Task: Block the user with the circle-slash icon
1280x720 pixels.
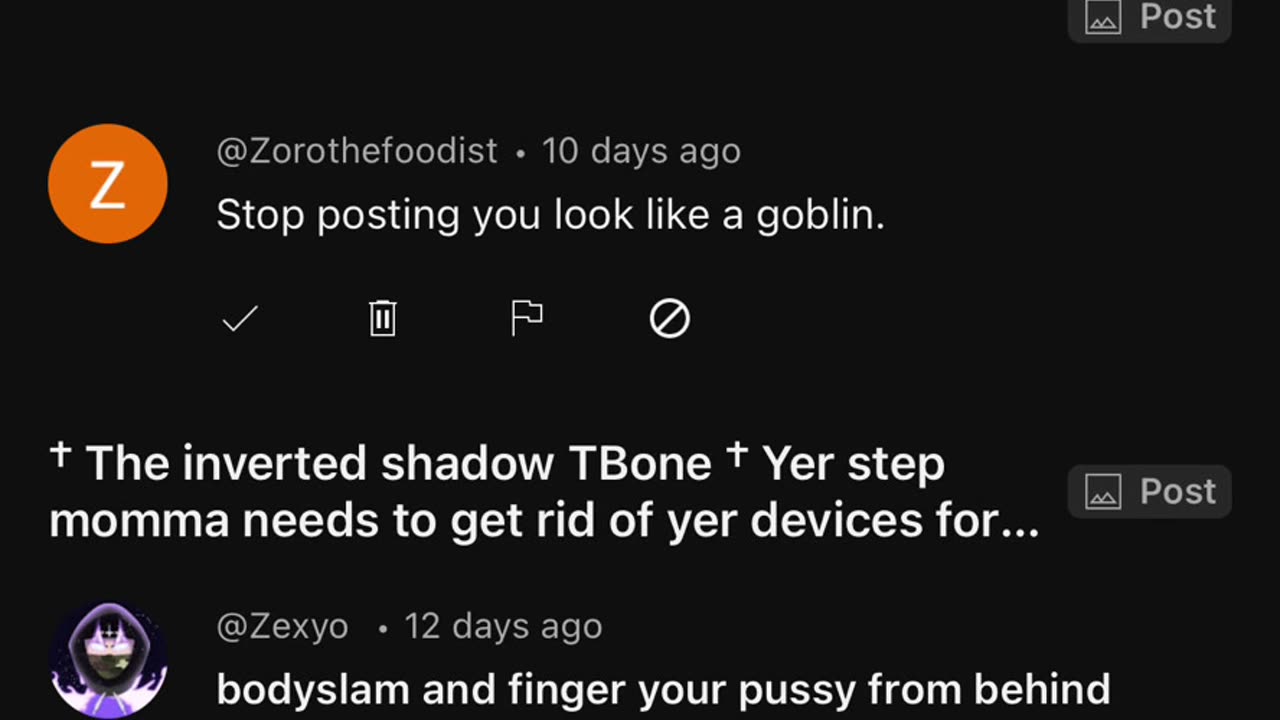Action: tap(669, 319)
